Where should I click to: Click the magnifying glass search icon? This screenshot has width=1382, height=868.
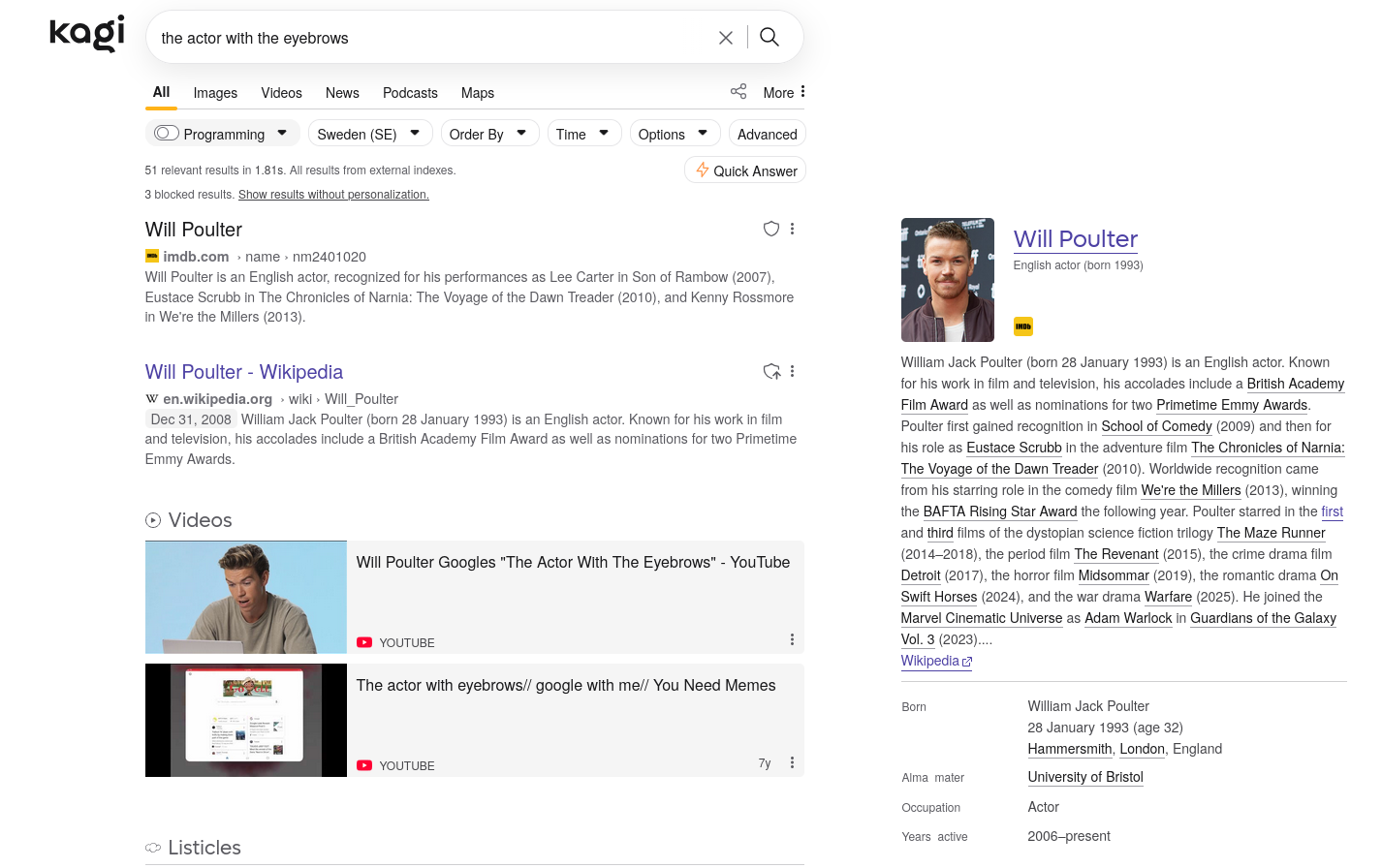point(770,37)
